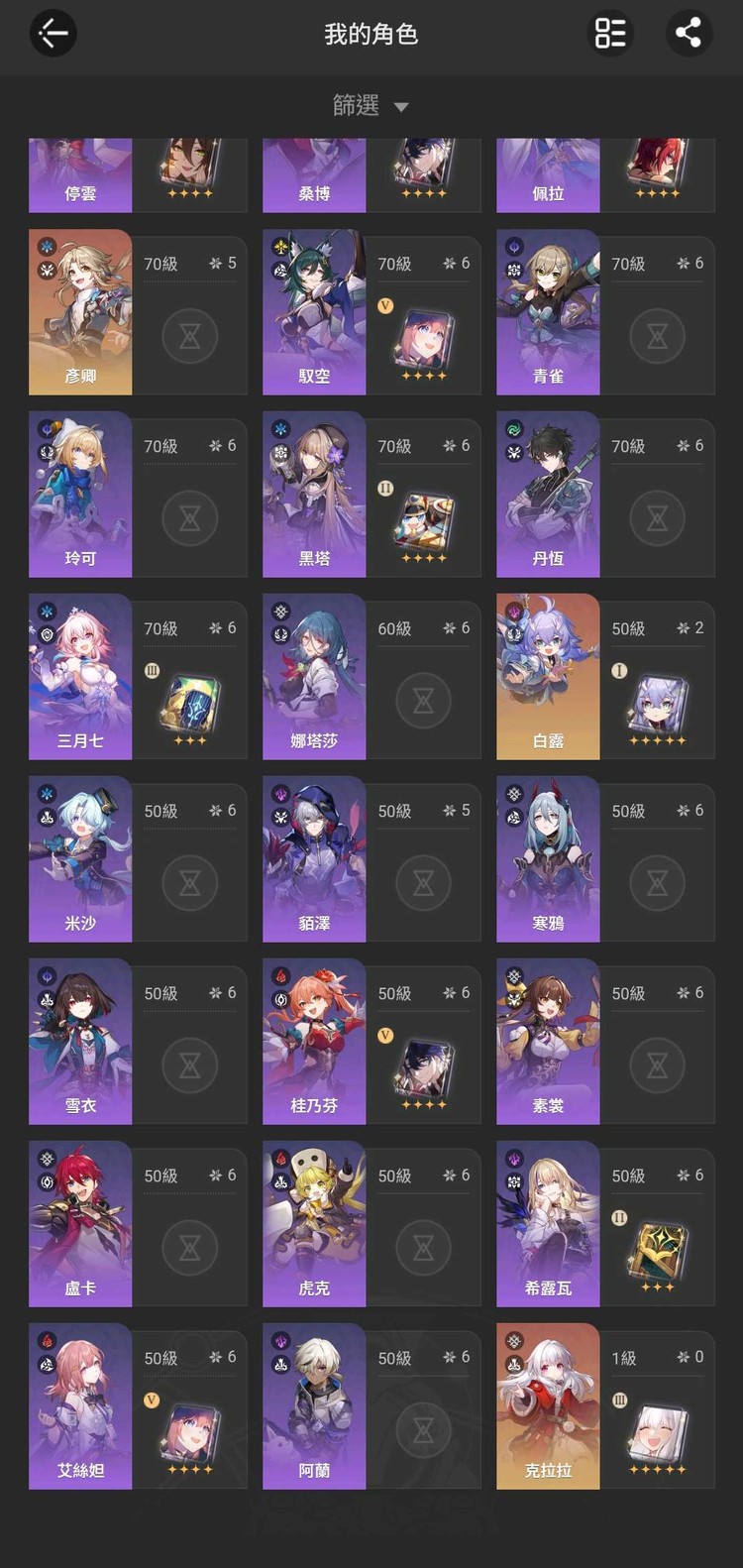
Task: Select the 寒鴉 character portrait
Action: [x=548, y=859]
